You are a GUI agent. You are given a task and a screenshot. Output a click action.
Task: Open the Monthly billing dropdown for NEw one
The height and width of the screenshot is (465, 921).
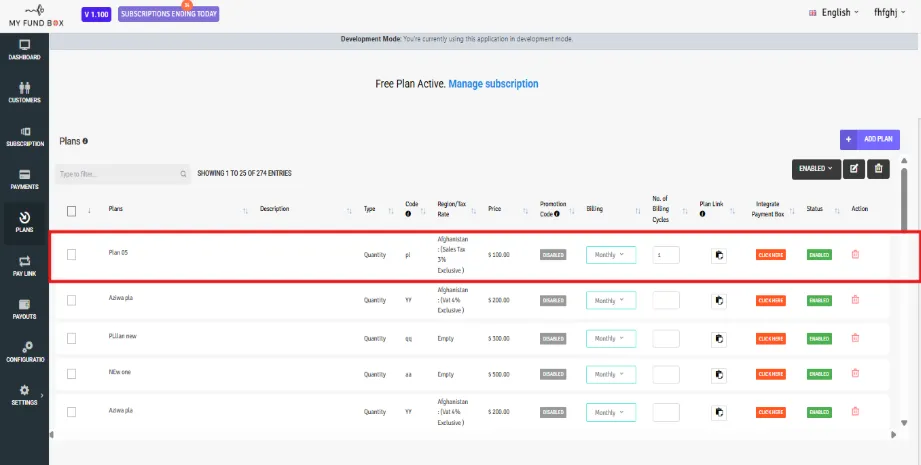click(x=611, y=375)
